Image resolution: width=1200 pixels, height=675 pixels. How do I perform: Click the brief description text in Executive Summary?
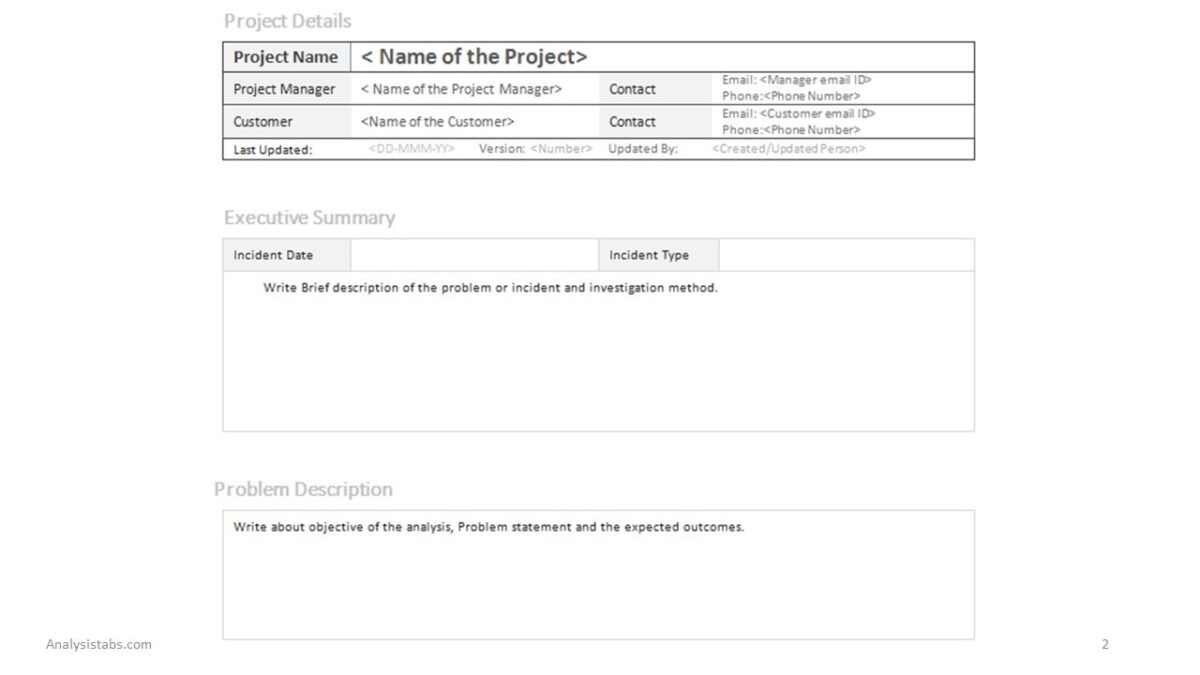point(490,288)
